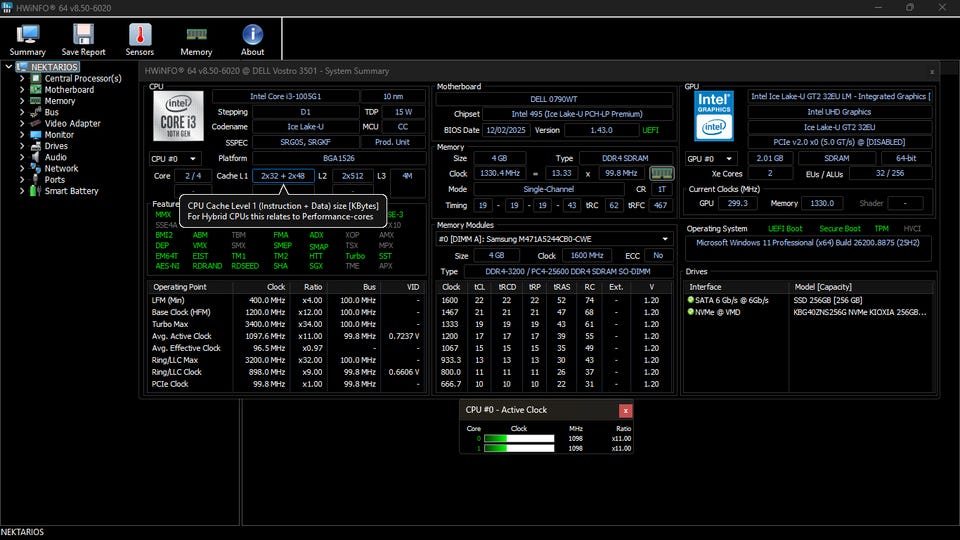Click the Intel Graphics logo
The width and height of the screenshot is (960, 540).
713,116
